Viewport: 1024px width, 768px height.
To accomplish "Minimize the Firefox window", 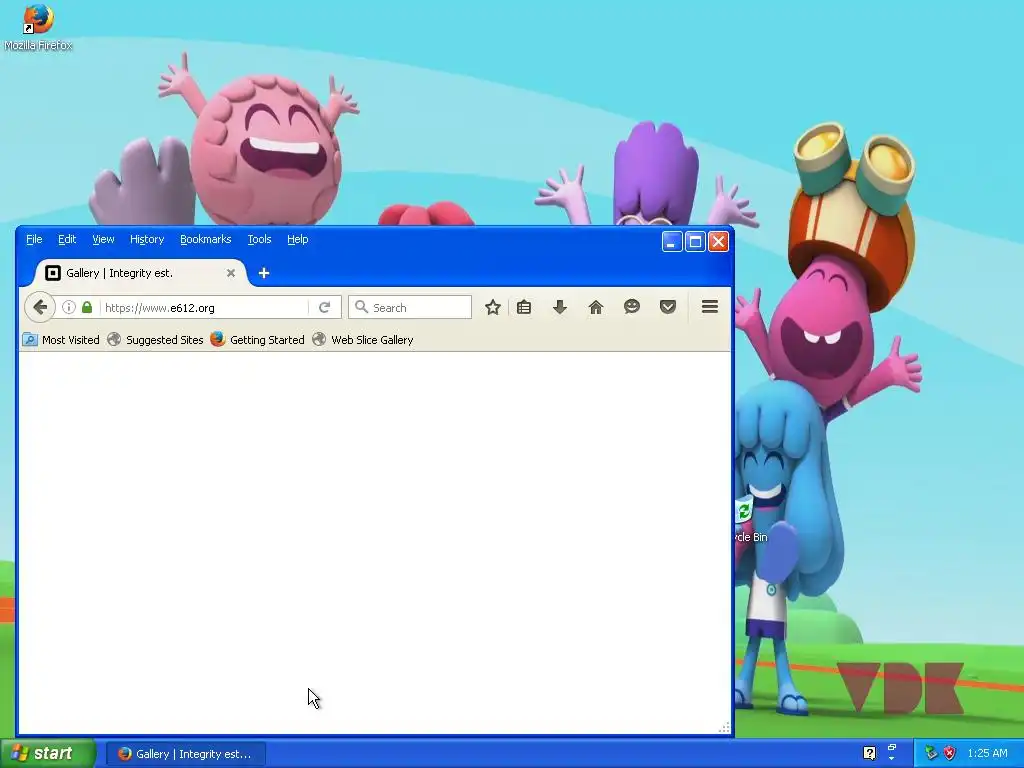I will 671,242.
